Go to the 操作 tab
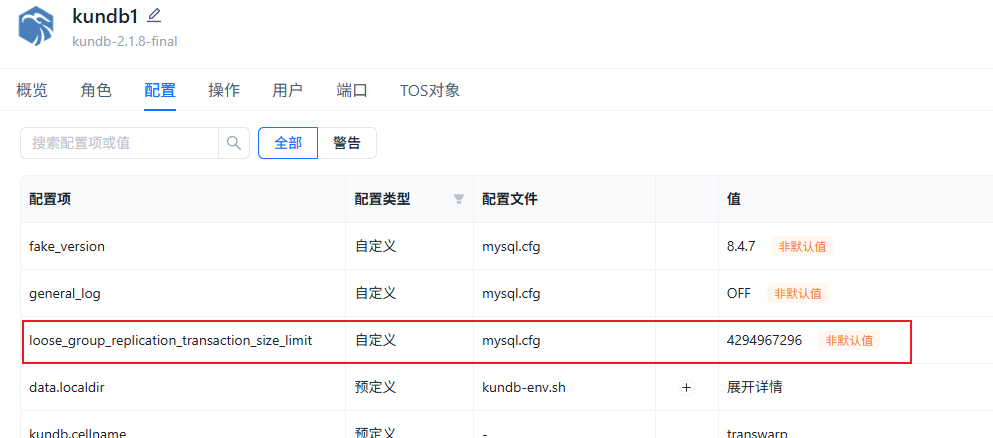The image size is (993, 438). coord(224,90)
